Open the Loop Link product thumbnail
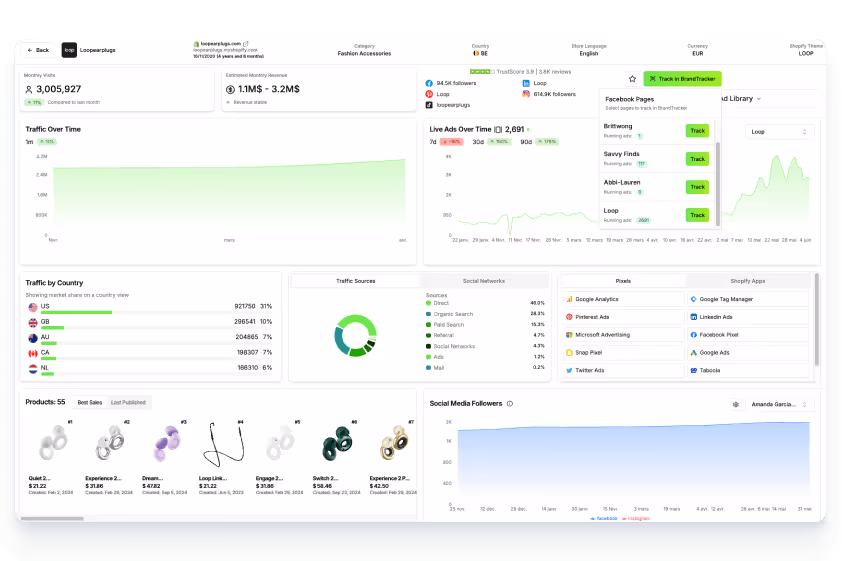Screen dimensions: 842x561 pos(223,444)
